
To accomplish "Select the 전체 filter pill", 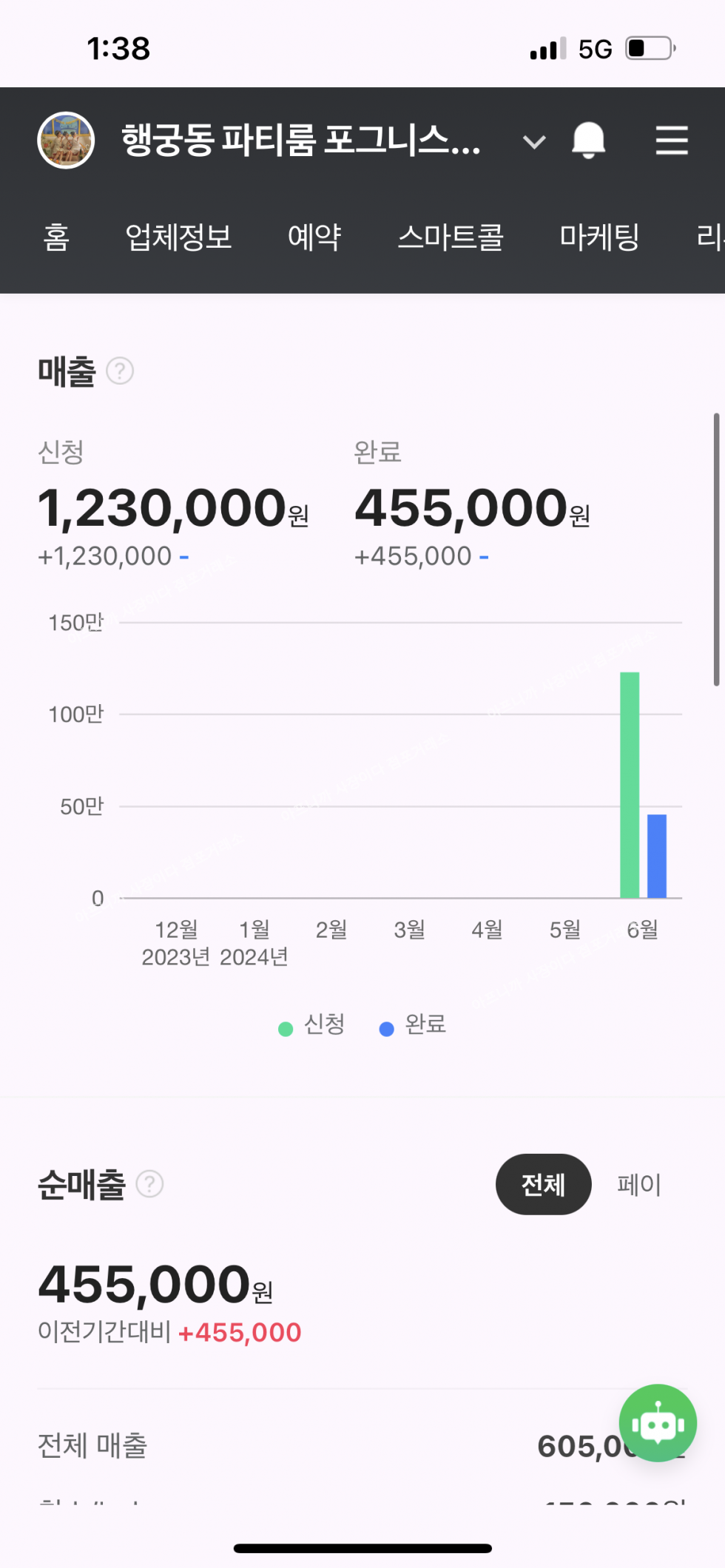I will 543,1184.
